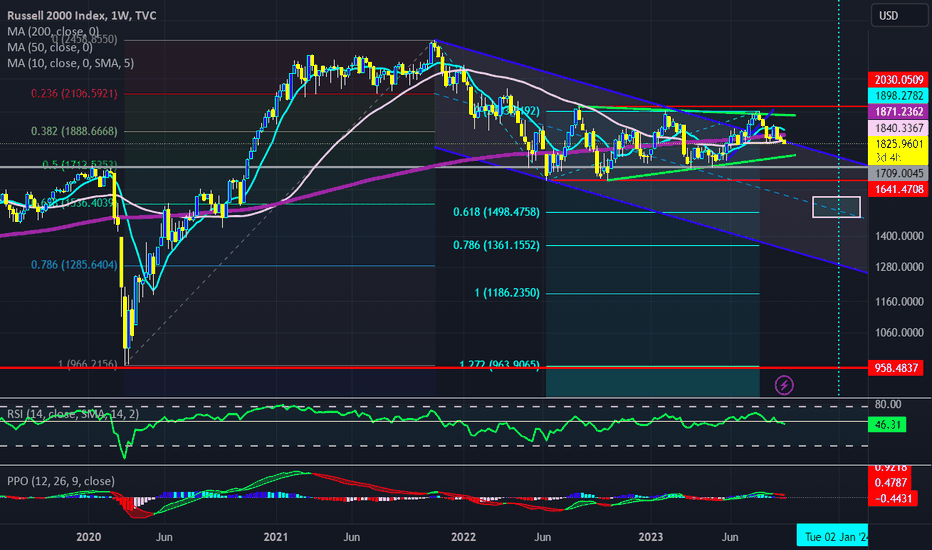Click the 2030.0509 red price label
Screen dimensions: 932x550
(898, 80)
